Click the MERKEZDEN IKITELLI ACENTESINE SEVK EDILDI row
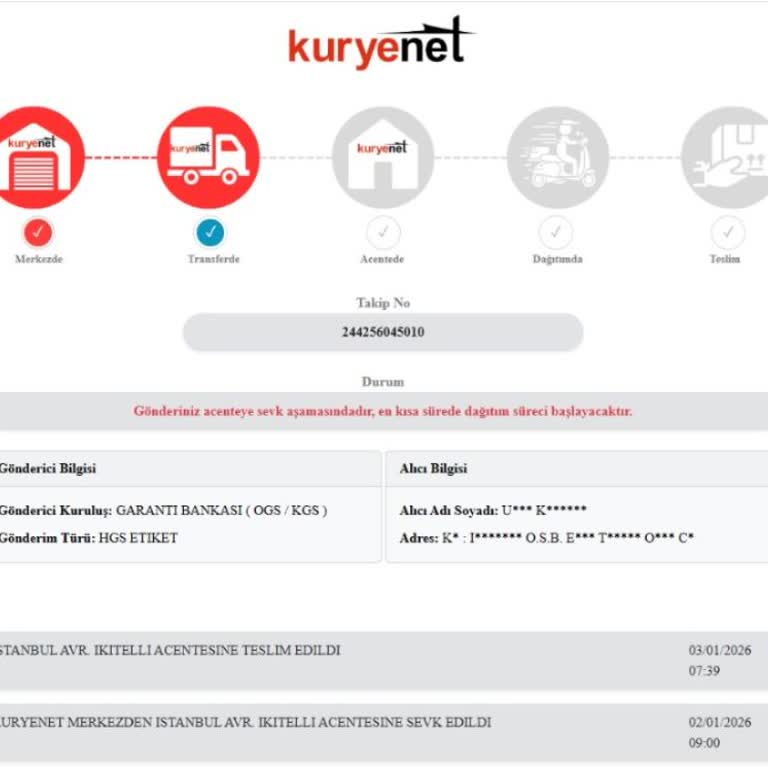Screen dimensions: 768x768 384,733
